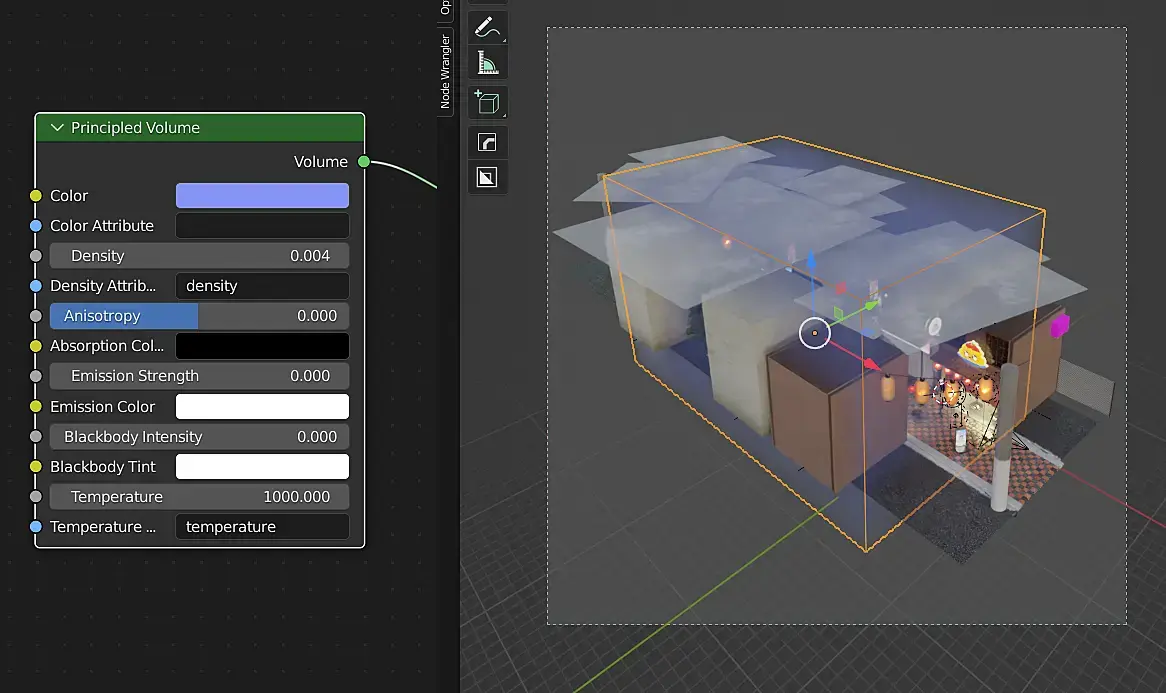Open the black Absorption Color swatch
1166x693 pixels.
(x=262, y=346)
